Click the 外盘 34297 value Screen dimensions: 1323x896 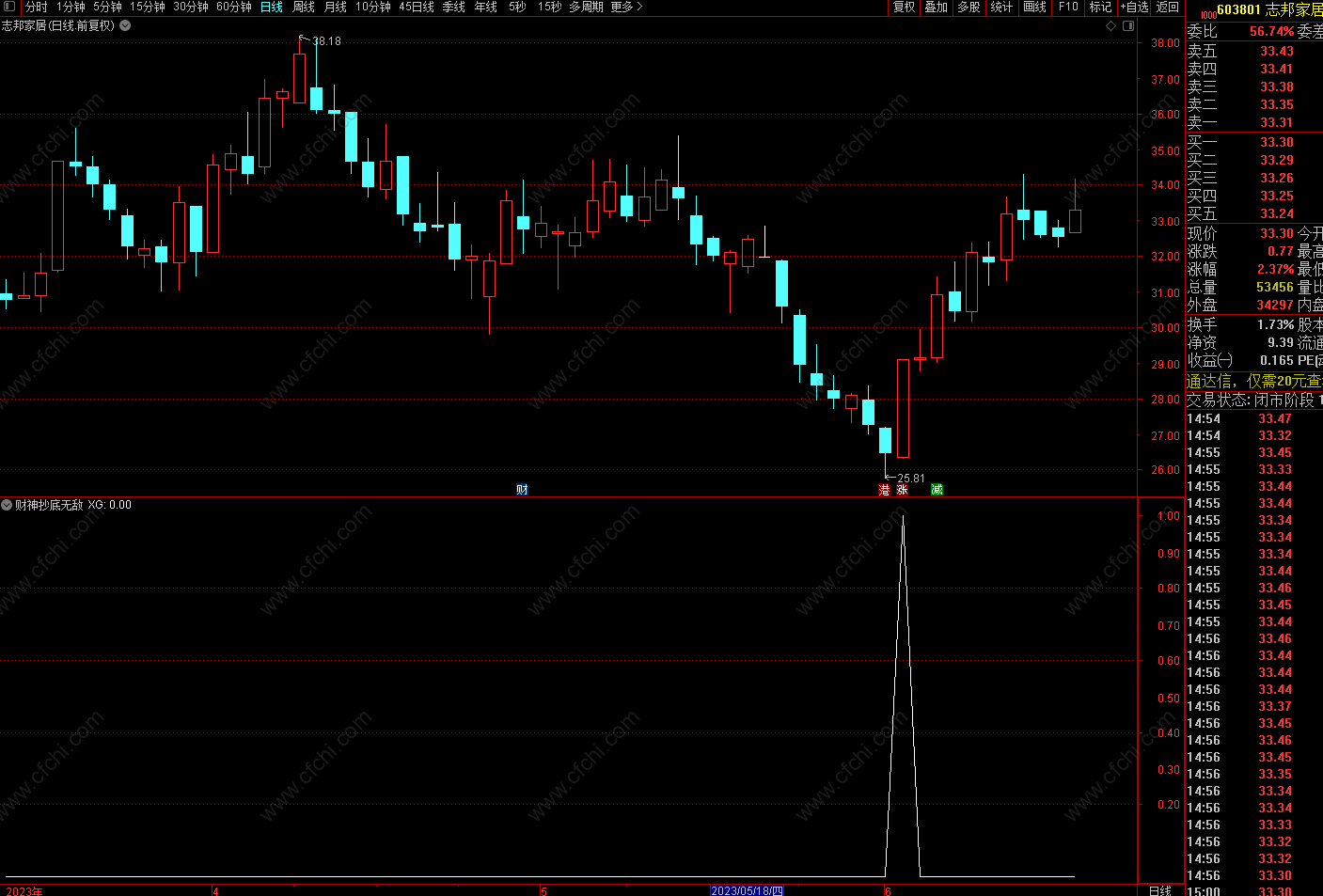(x=1275, y=305)
